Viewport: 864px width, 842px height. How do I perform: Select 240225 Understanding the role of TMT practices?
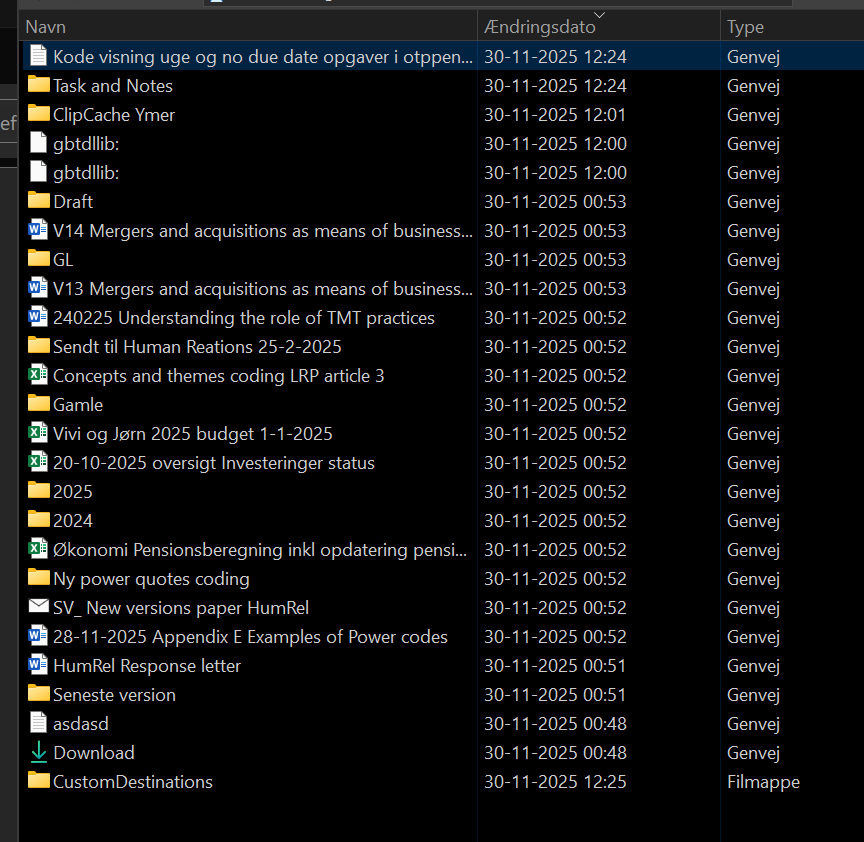pyautogui.click(x=243, y=318)
